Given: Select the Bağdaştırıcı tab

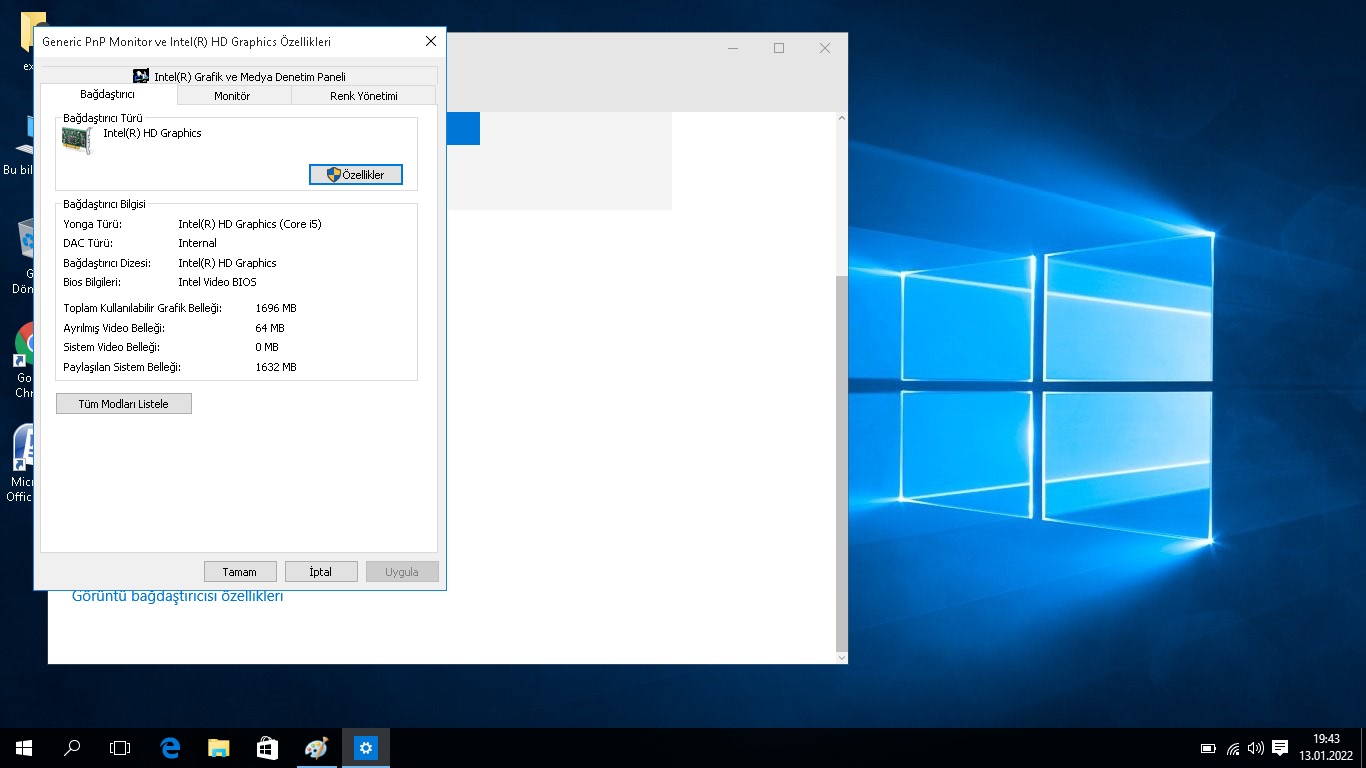Looking at the screenshot, I should coord(108,94).
